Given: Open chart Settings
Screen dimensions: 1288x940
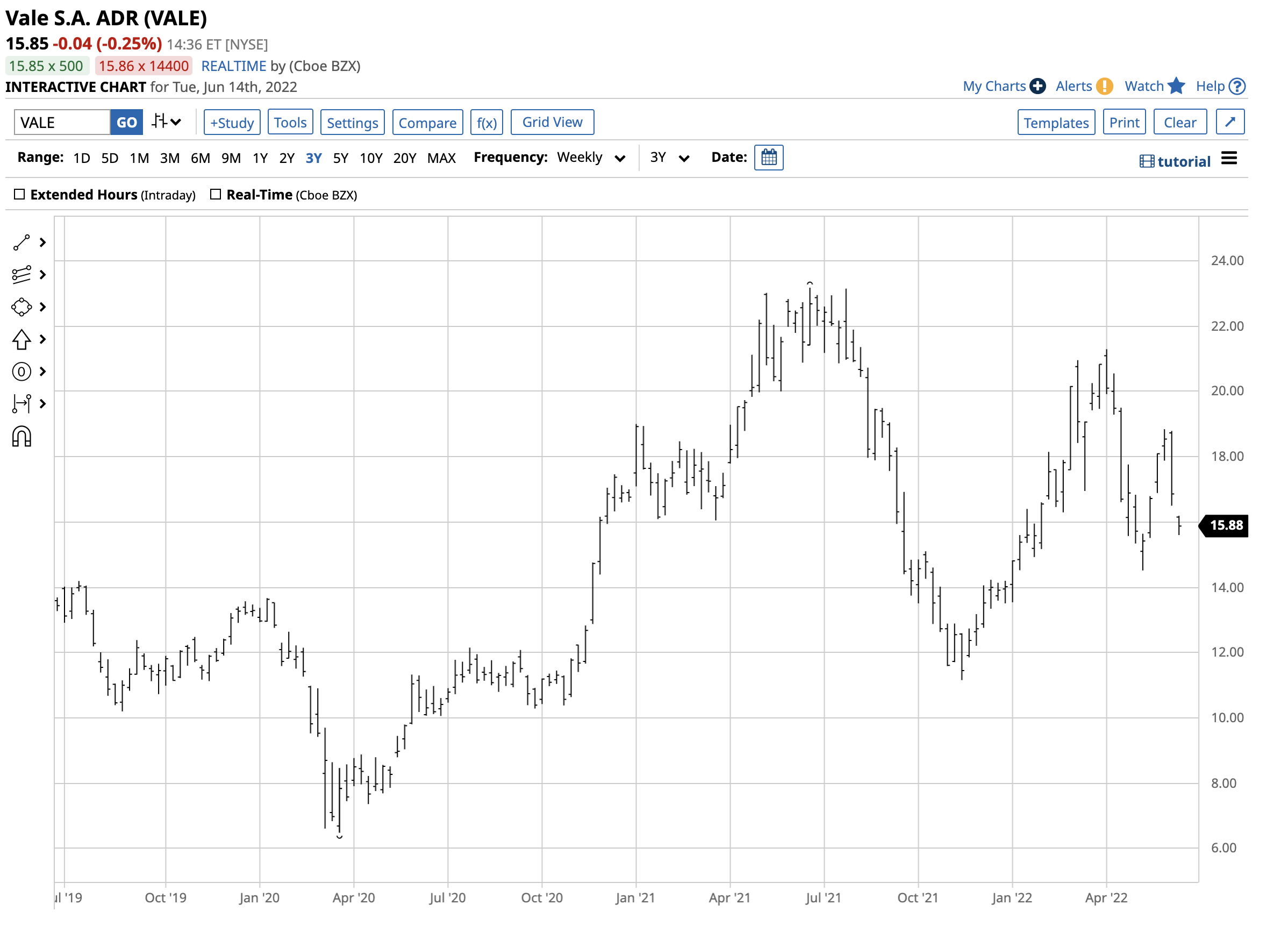Looking at the screenshot, I should click(x=352, y=122).
